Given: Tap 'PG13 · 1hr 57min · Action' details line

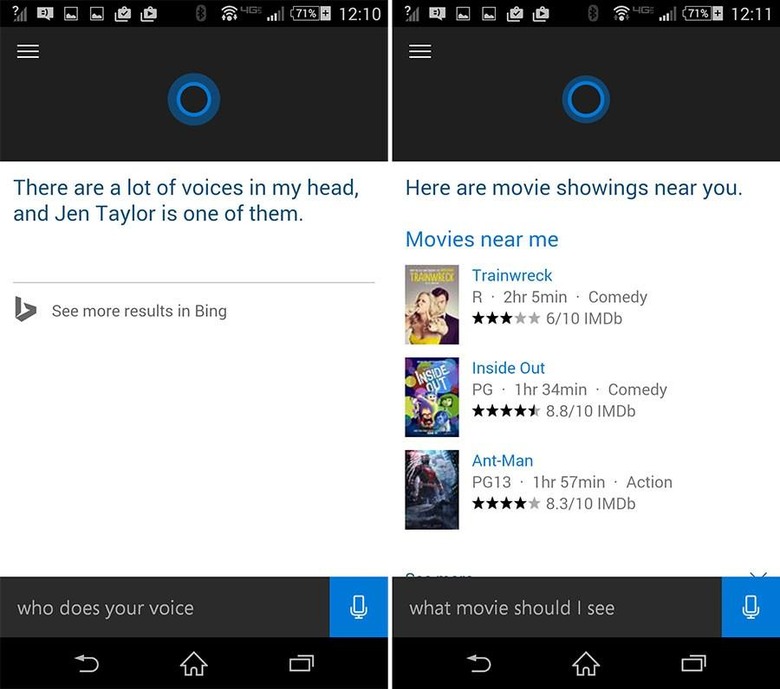Looking at the screenshot, I should (572, 482).
